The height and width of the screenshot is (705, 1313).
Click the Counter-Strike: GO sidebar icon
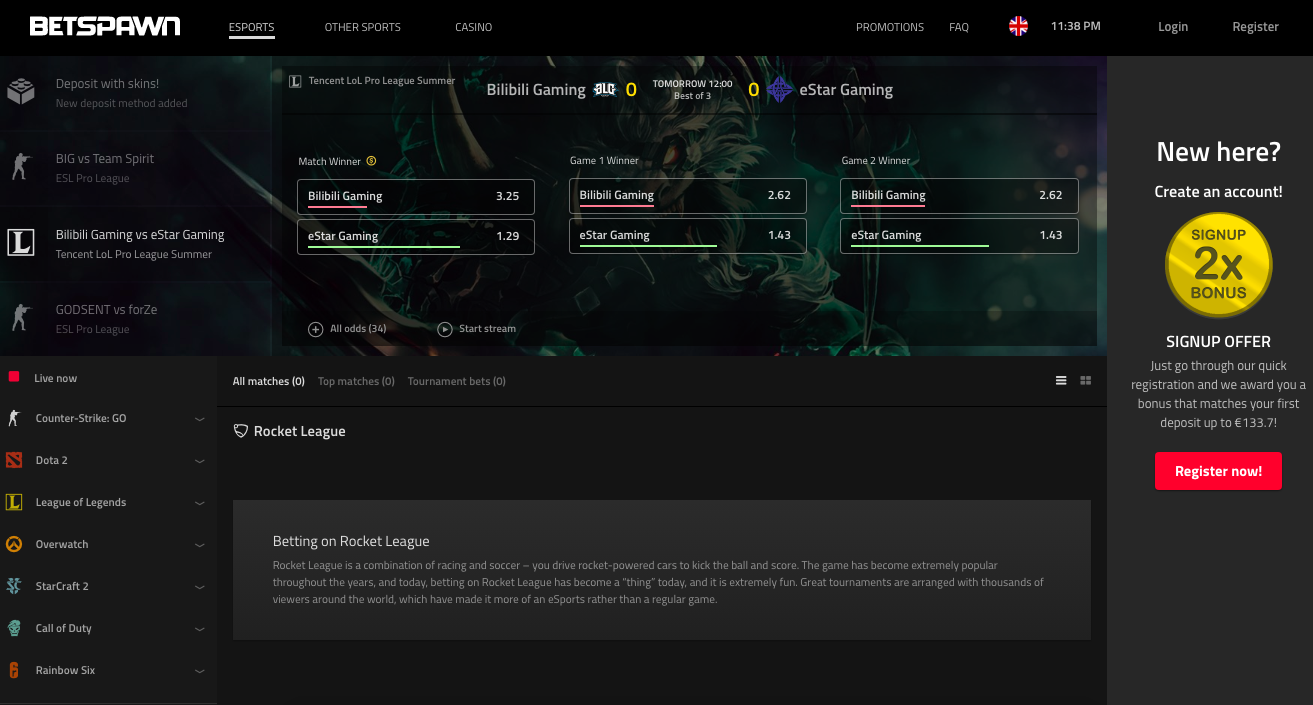pos(14,418)
